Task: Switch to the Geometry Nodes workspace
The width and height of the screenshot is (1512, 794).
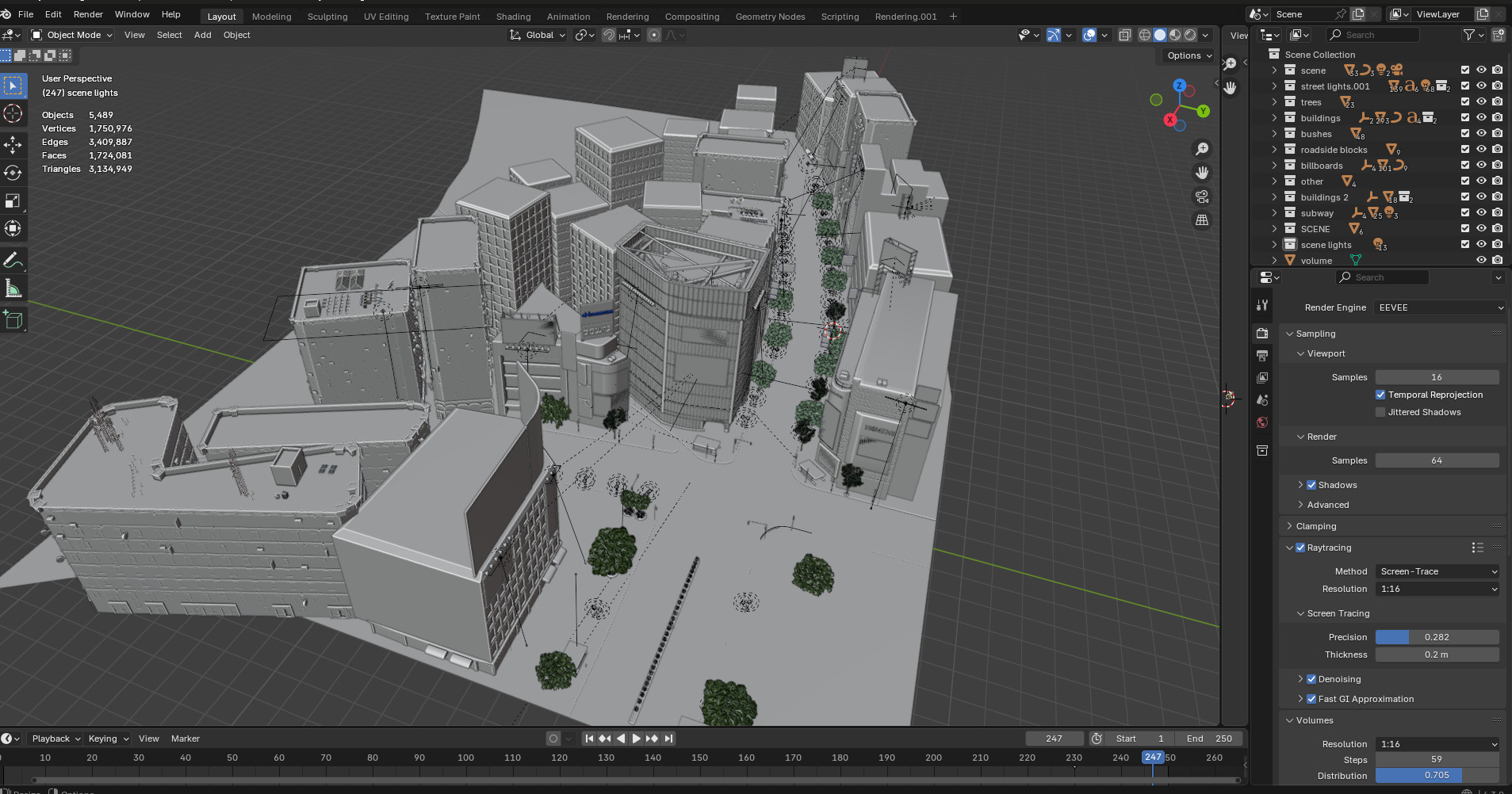Action: 770,17
